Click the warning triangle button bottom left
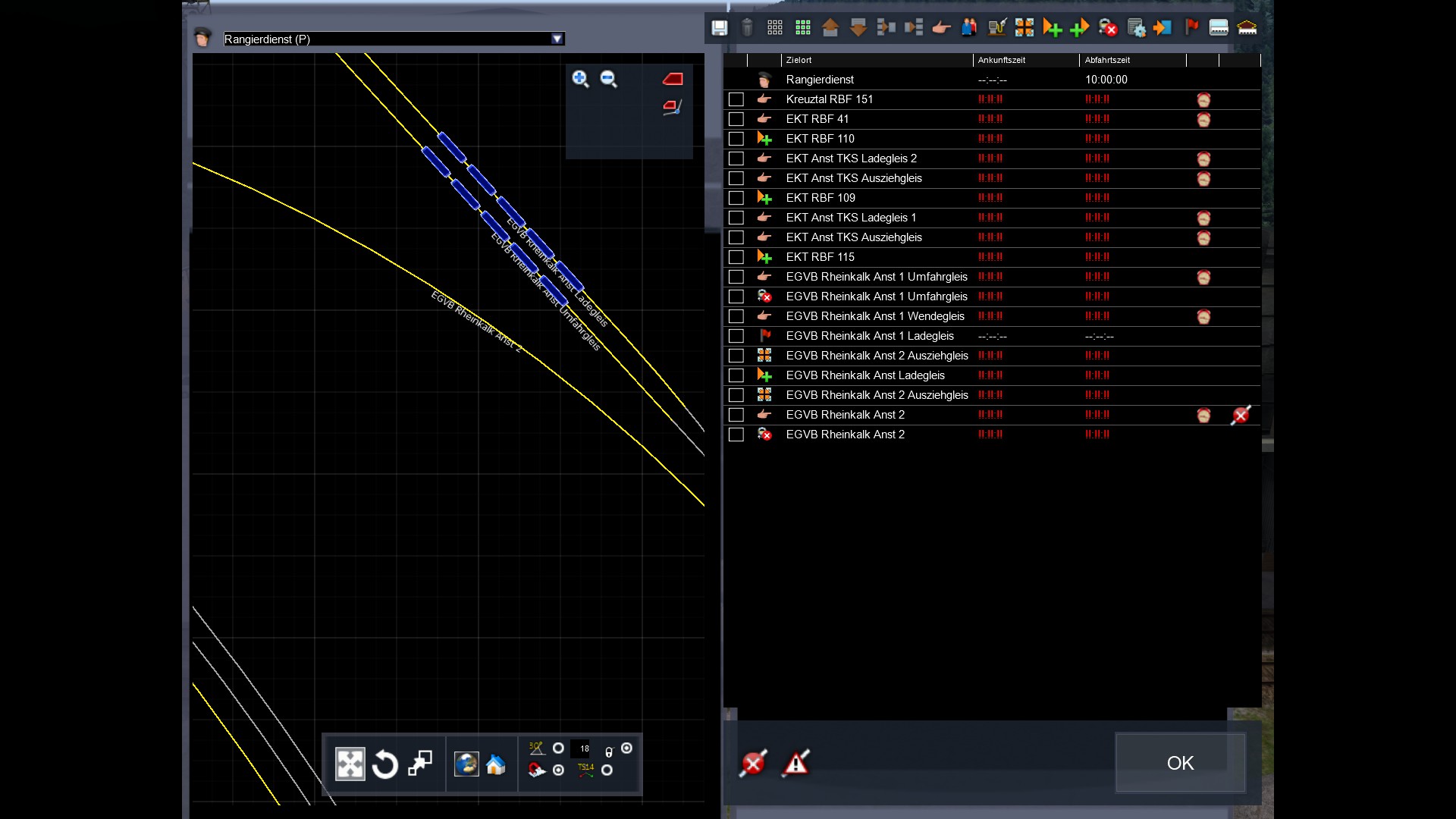 click(x=795, y=763)
